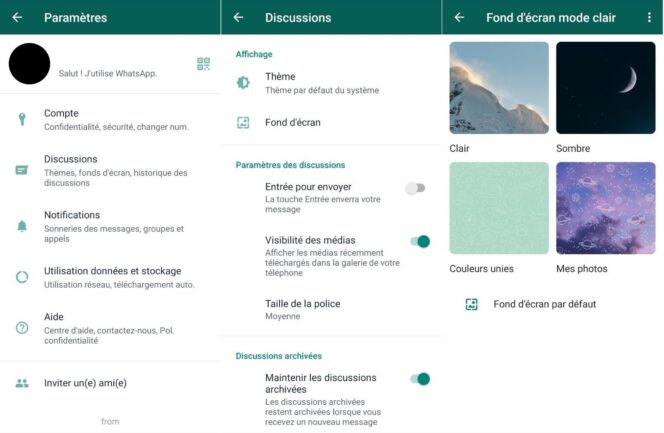Open Utilisation données et stockage
The image size is (664, 433).
[x=110, y=277]
